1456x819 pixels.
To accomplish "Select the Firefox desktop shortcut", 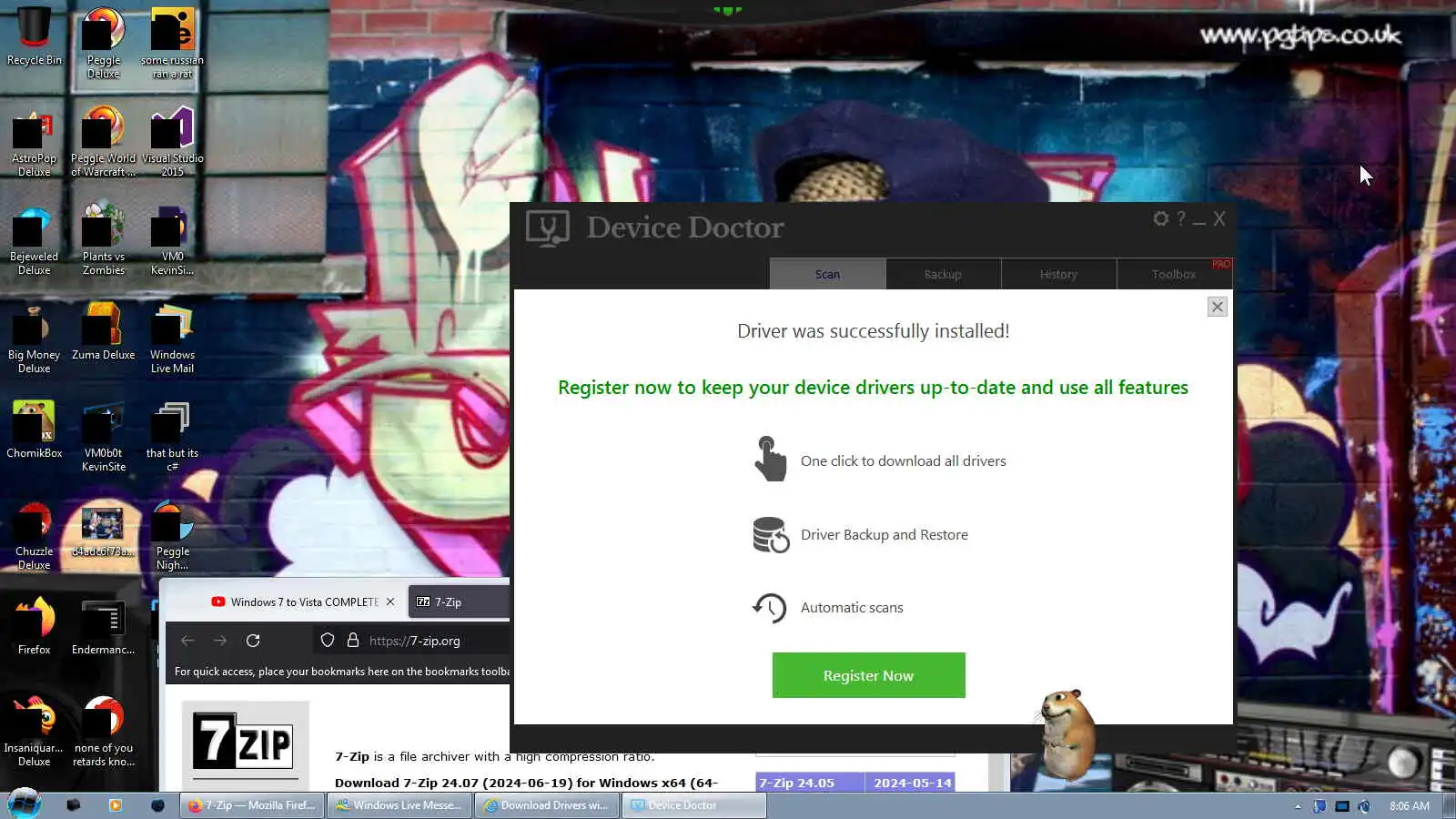I will (35, 626).
